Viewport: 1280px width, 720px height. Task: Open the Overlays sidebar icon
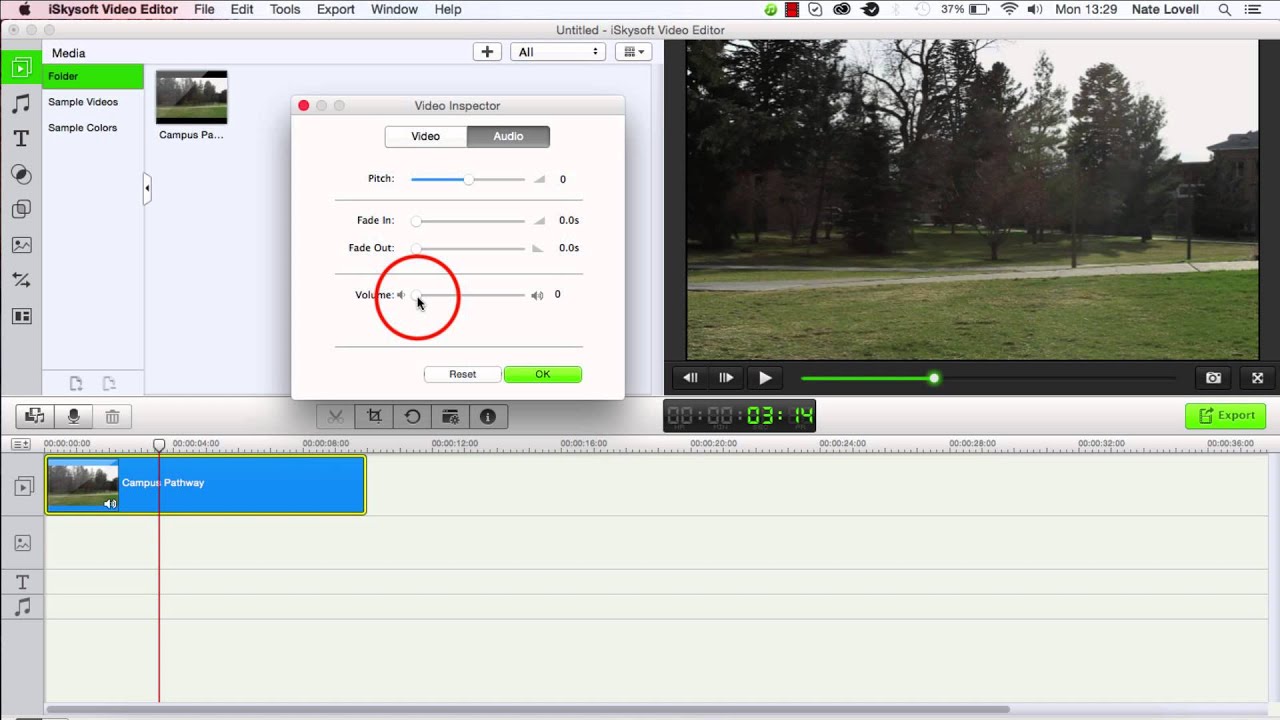[x=21, y=210]
